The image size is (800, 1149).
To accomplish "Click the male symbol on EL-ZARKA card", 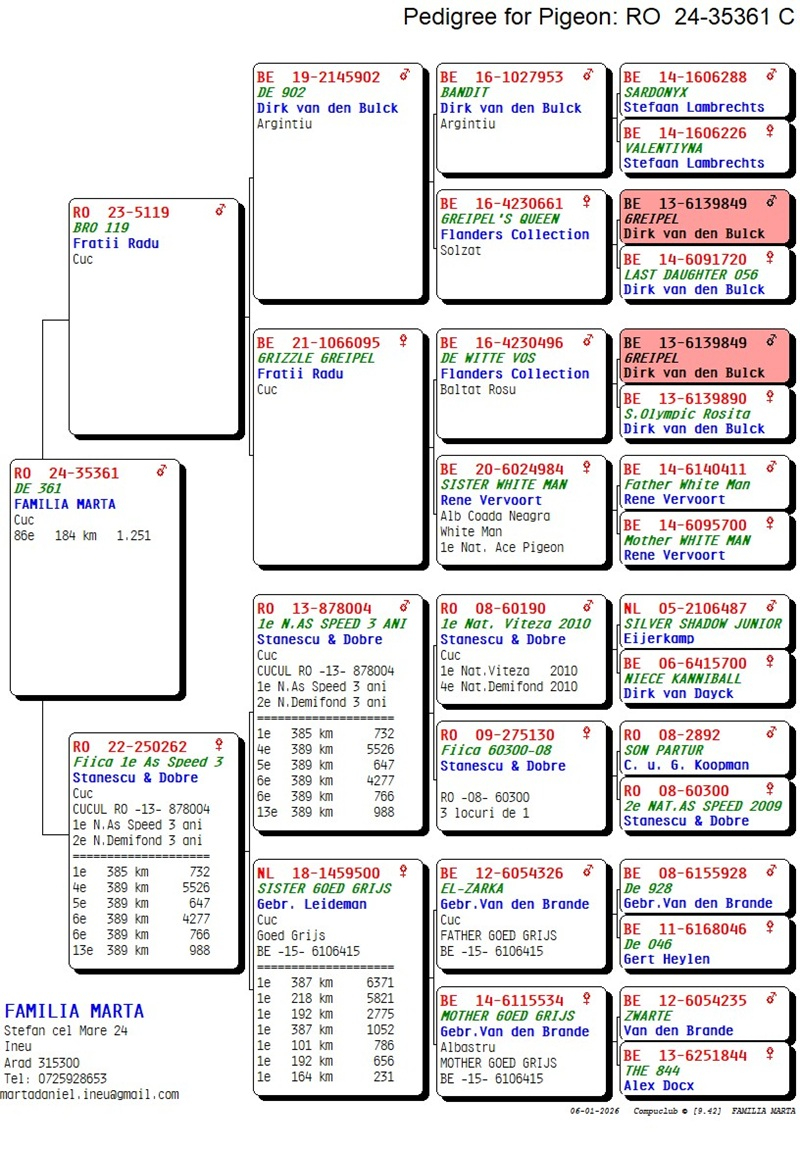I will coord(588,872).
